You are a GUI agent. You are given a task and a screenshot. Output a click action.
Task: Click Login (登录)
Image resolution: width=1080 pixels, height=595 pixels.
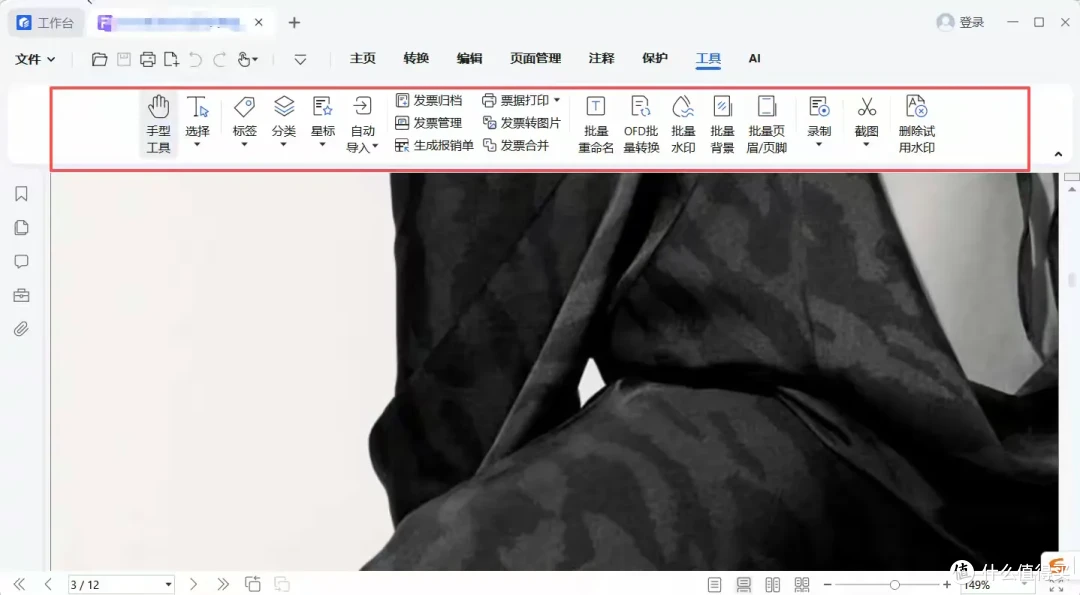pyautogui.click(x=961, y=22)
